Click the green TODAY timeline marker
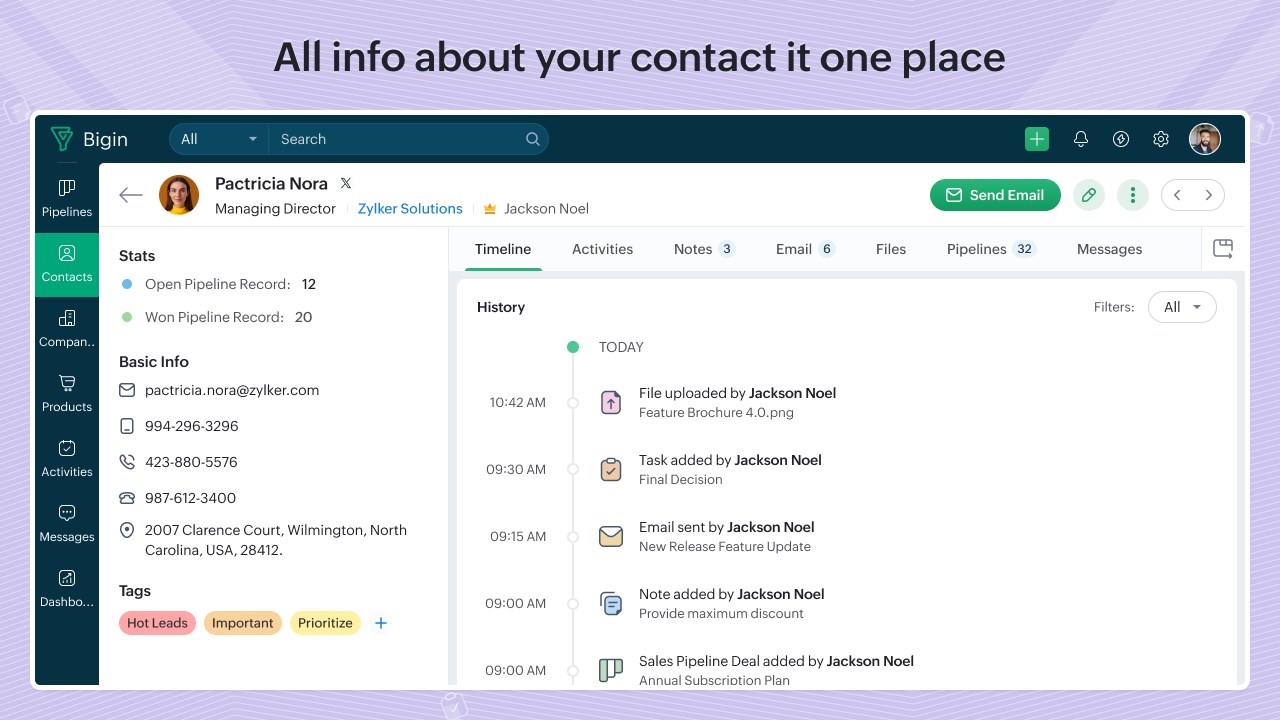The width and height of the screenshot is (1280, 720). pos(573,347)
